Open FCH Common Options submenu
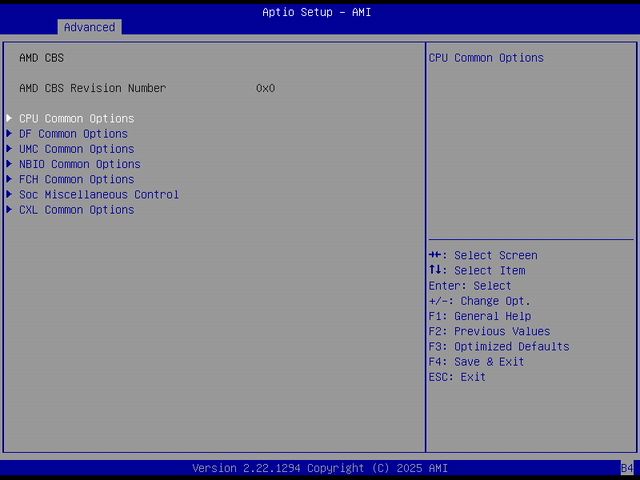This screenshot has width=640, height=480. 77,179
